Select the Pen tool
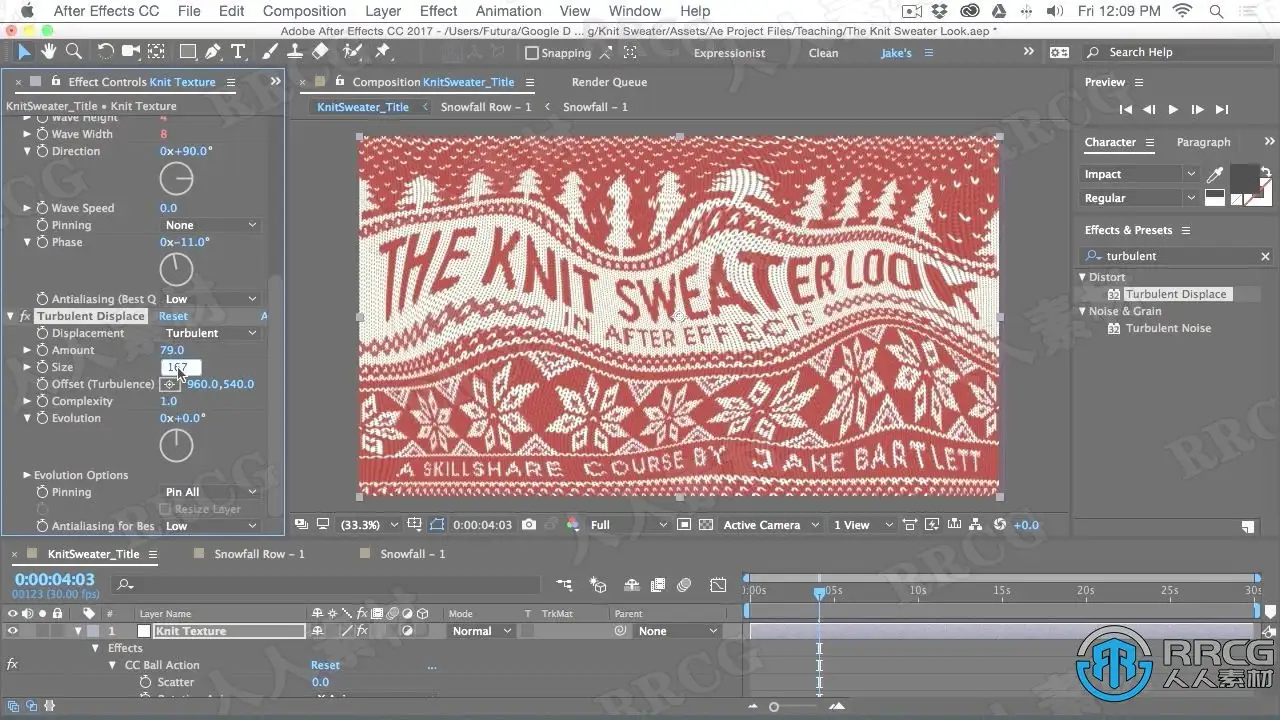1280x720 pixels. tap(213, 52)
